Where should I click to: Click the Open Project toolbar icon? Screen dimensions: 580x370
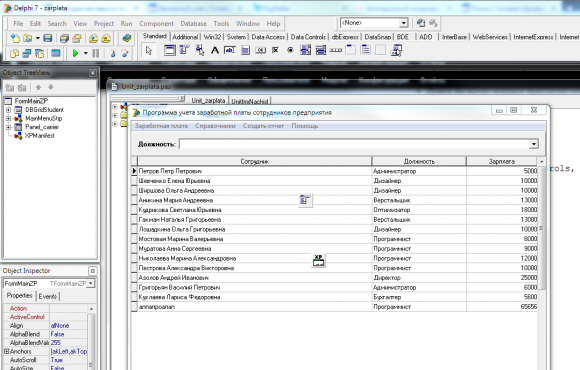pyautogui.click(x=77, y=38)
